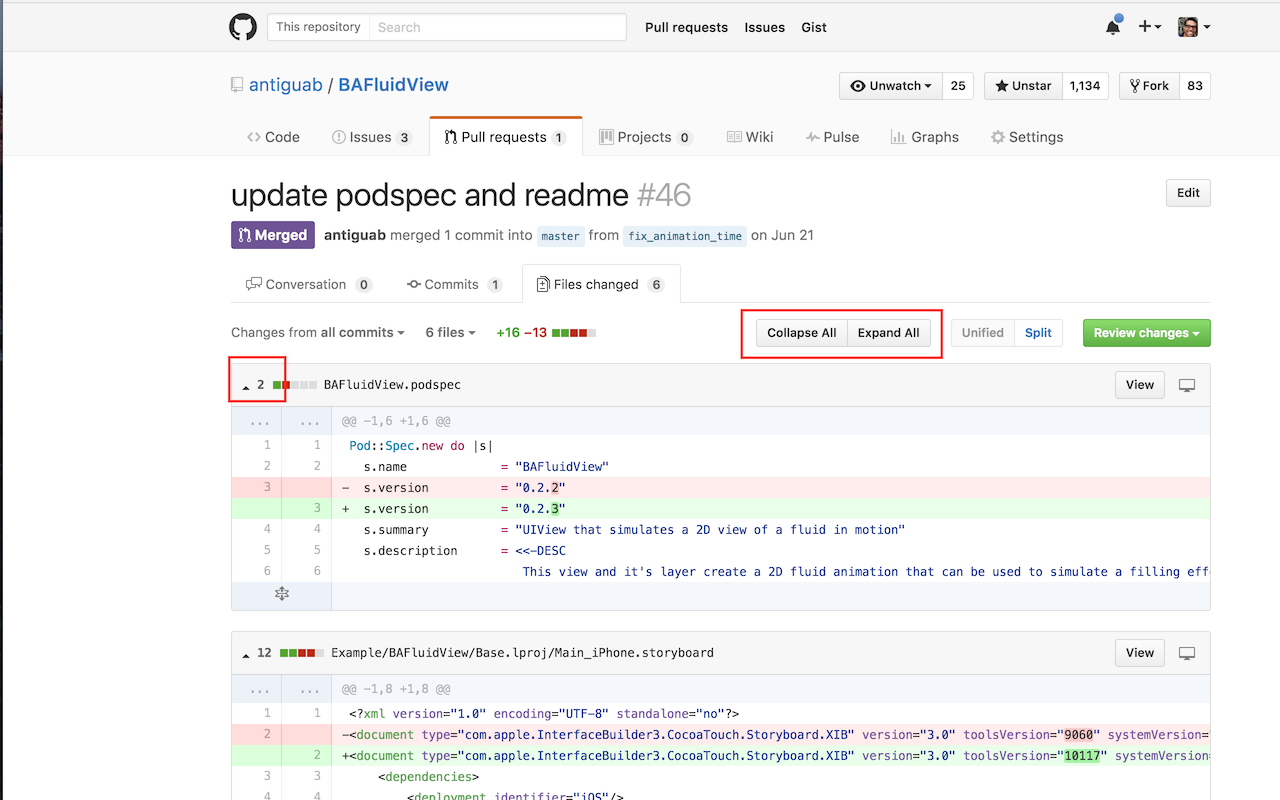The width and height of the screenshot is (1280, 800).
Task: Open the Graphs tab
Action: pyautogui.click(x=924, y=137)
